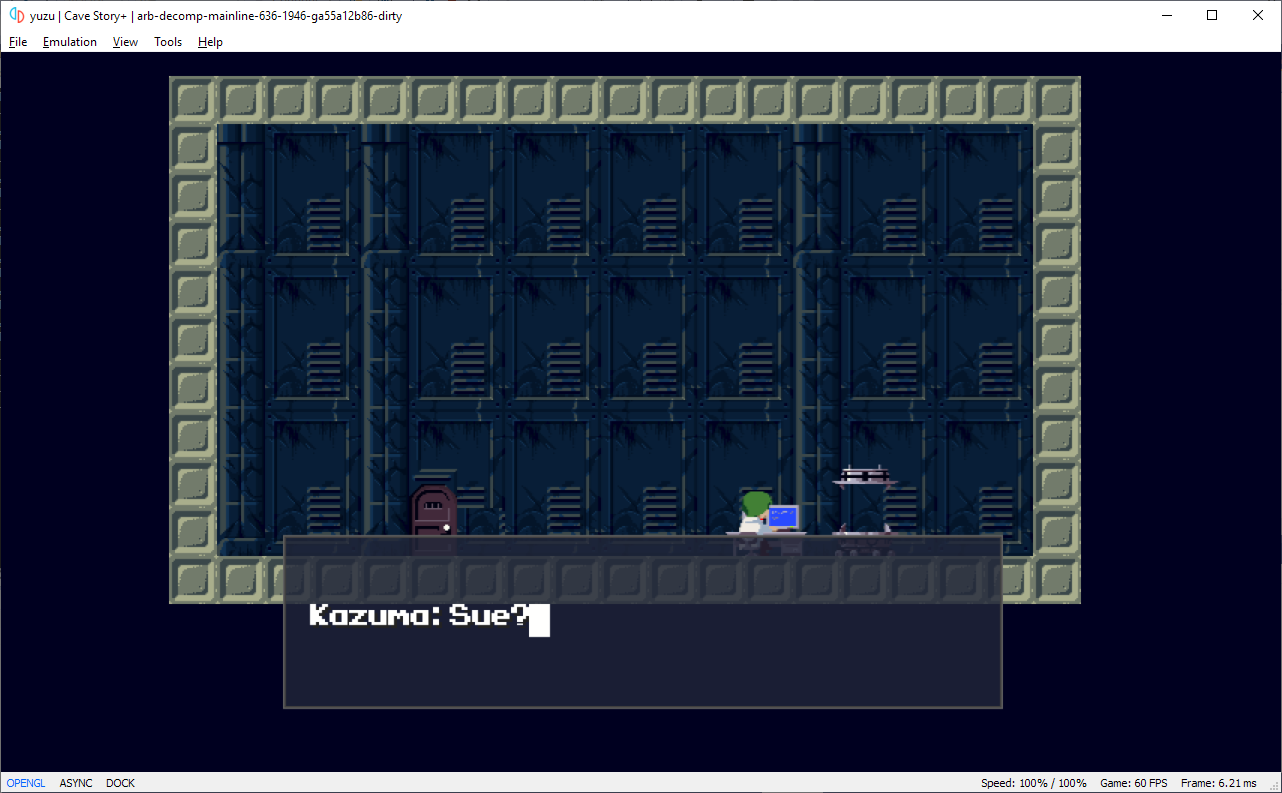Screen dimensions: 1282x793
Task: Open the File menu
Action: coord(18,42)
